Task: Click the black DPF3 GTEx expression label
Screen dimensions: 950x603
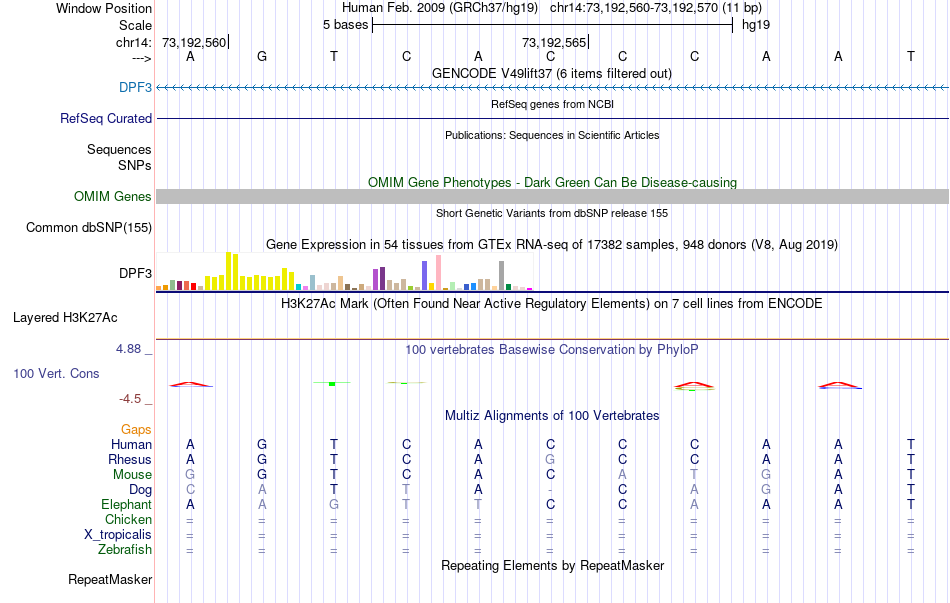Action: tap(135, 273)
